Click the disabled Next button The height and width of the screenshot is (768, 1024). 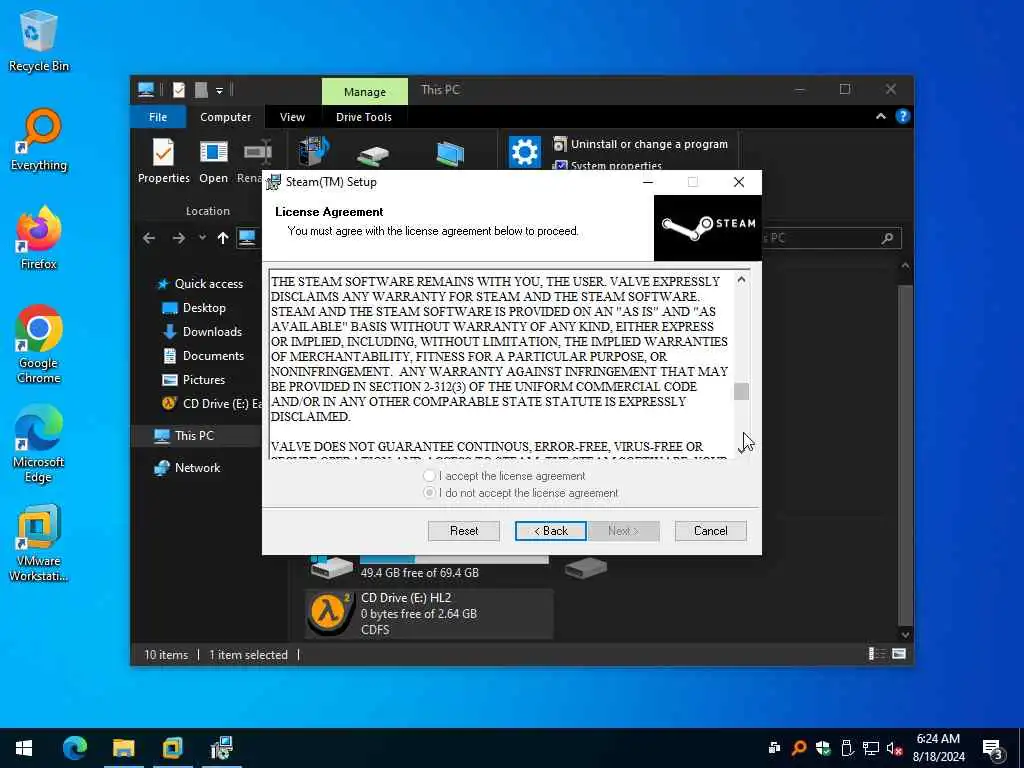tap(624, 531)
